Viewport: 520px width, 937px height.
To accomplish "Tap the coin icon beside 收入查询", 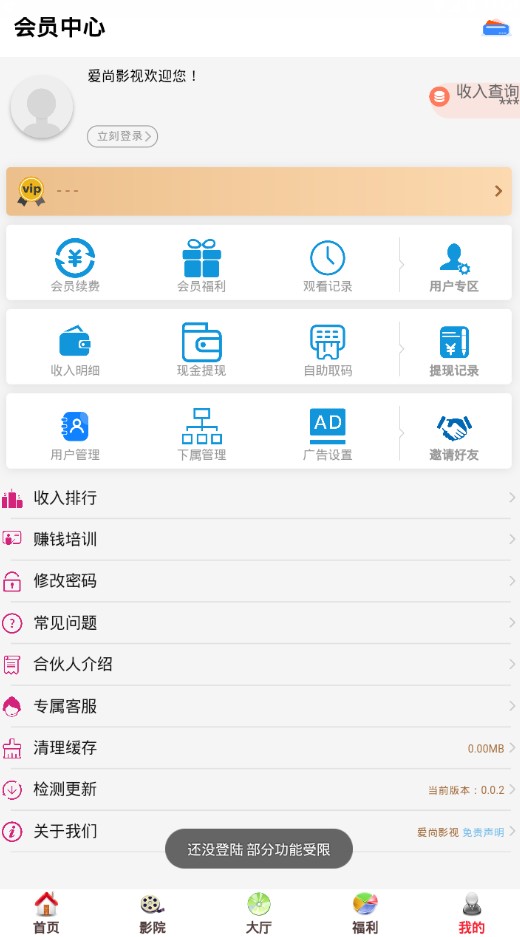I will 439,97.
